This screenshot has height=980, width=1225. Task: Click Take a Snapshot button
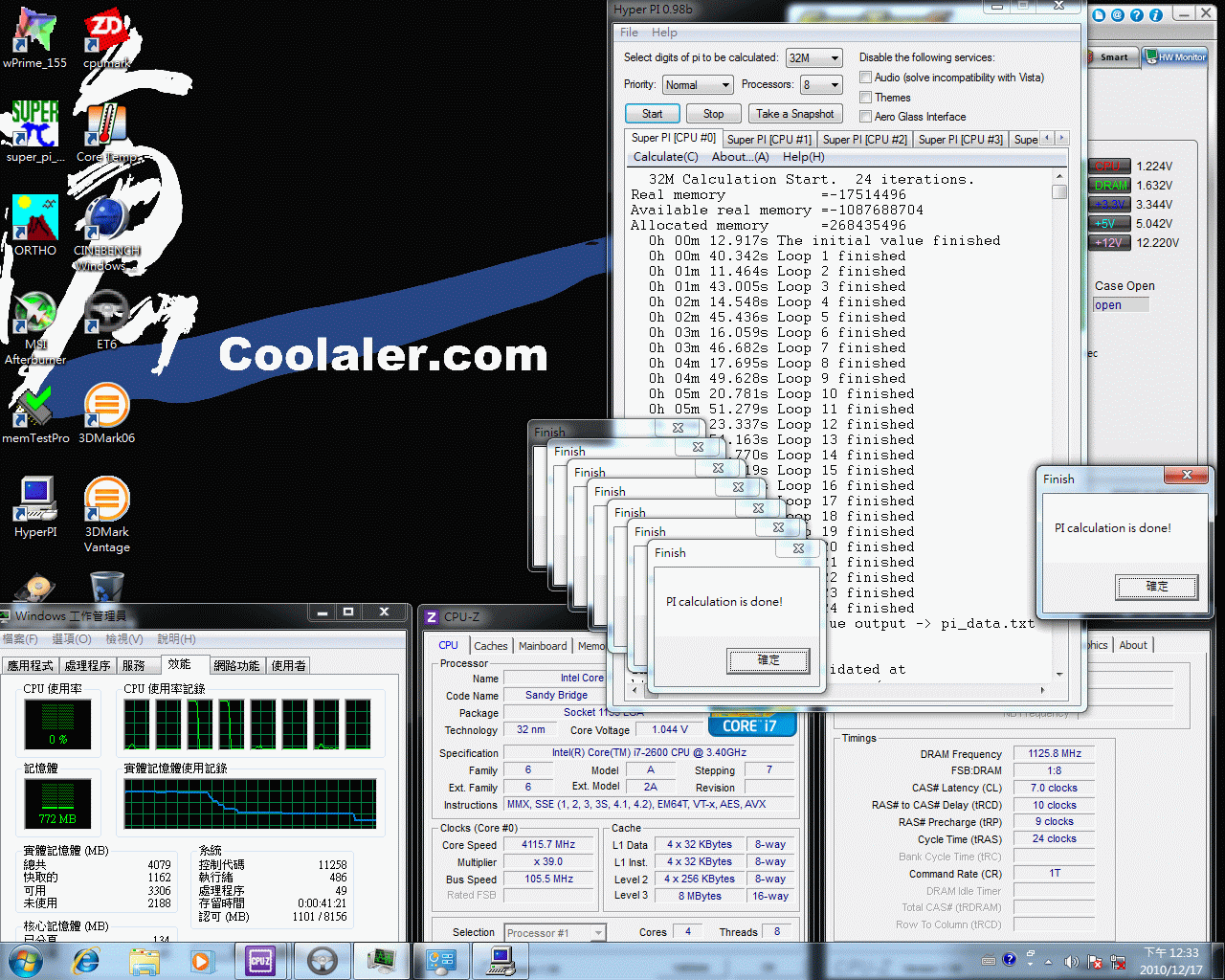pos(795,114)
